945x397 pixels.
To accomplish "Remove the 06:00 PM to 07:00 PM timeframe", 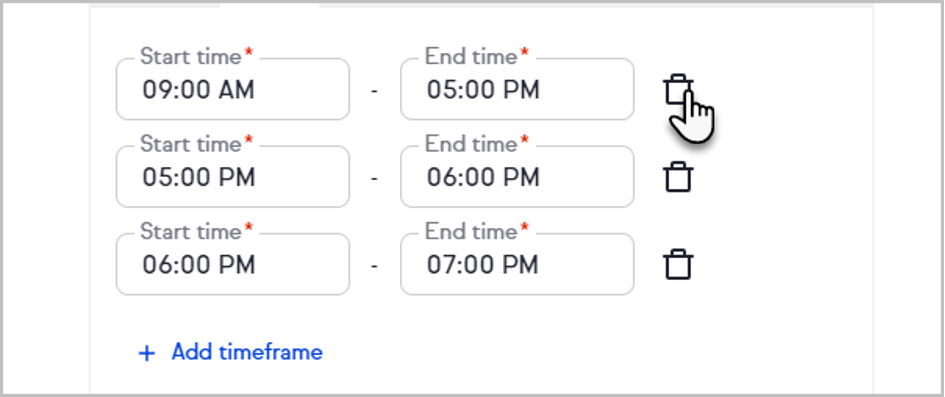I will coord(678,264).
